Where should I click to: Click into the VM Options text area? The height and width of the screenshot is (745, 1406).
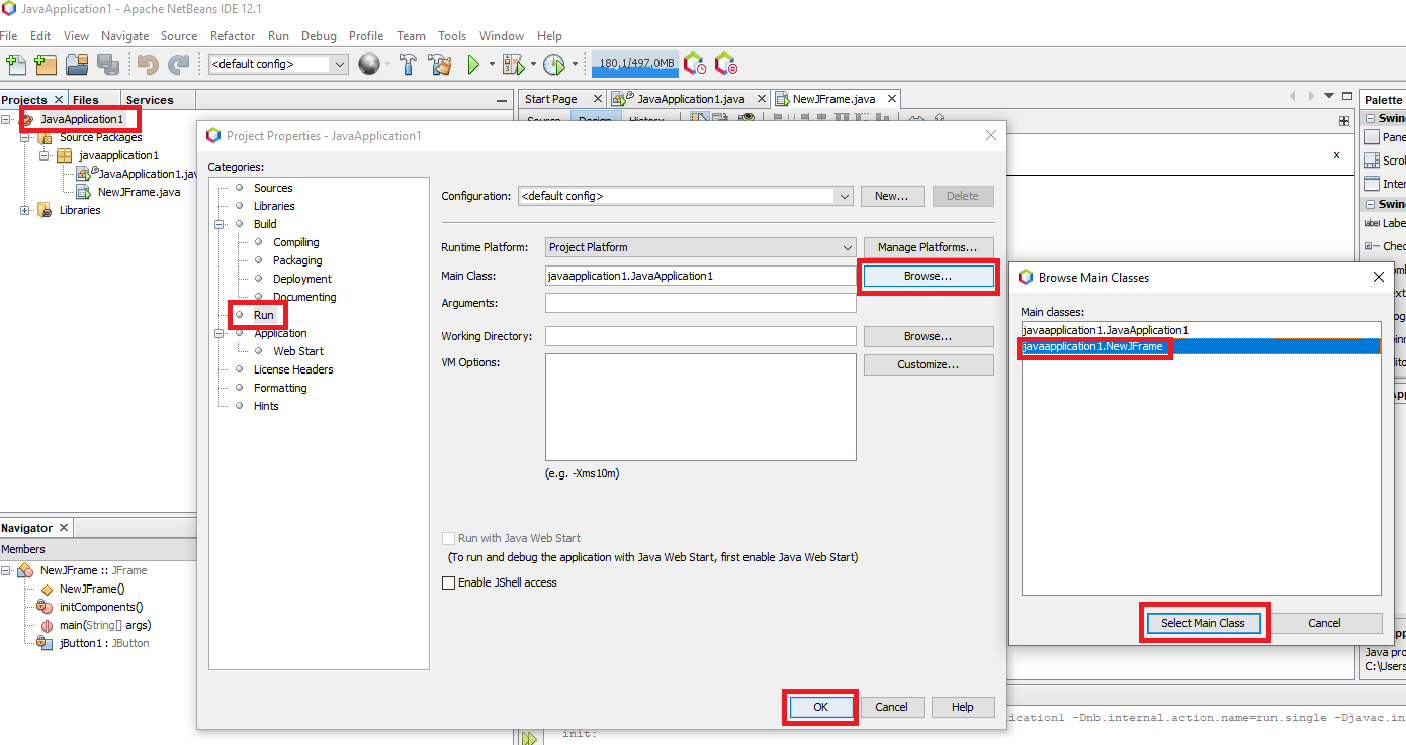tap(700, 407)
